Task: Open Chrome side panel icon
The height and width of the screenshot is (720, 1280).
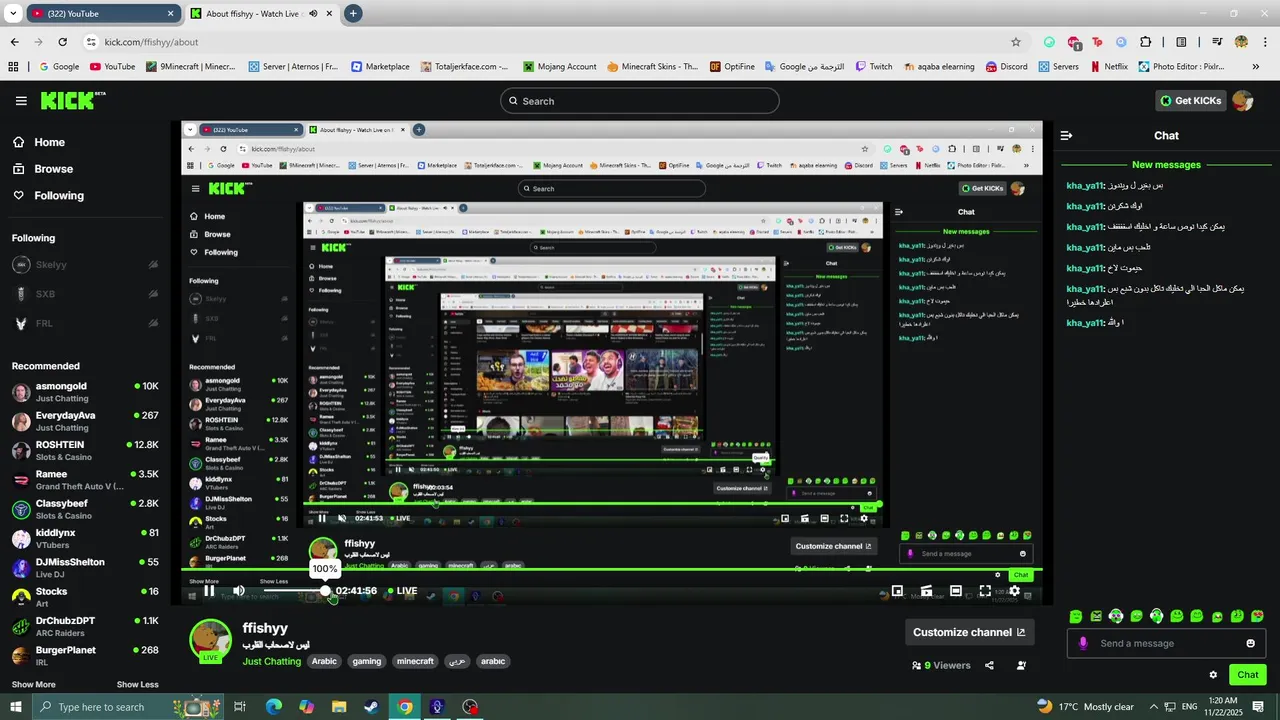Action: [x=1181, y=42]
